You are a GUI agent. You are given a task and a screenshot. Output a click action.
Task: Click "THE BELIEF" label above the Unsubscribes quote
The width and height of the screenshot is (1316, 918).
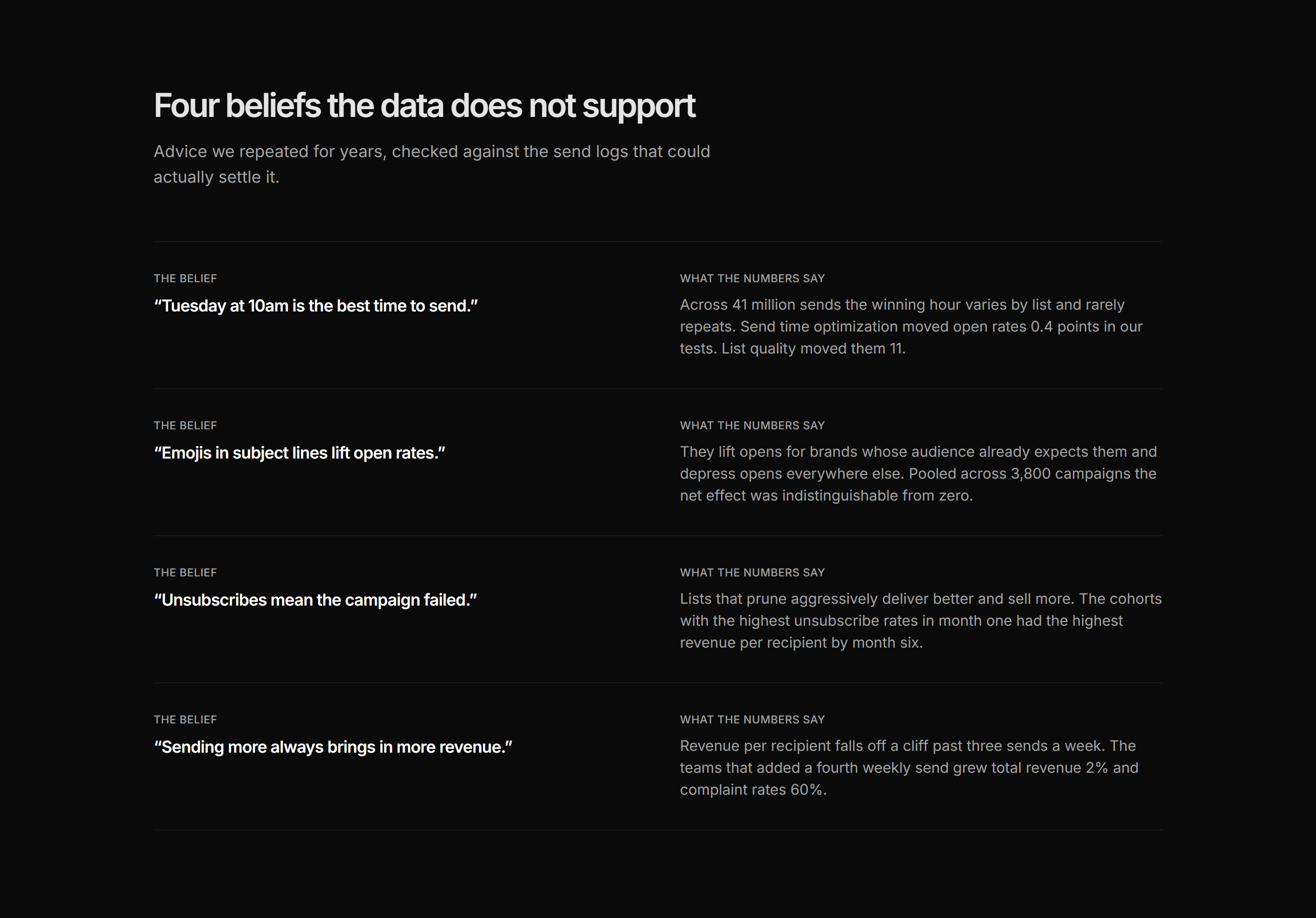pyautogui.click(x=185, y=572)
